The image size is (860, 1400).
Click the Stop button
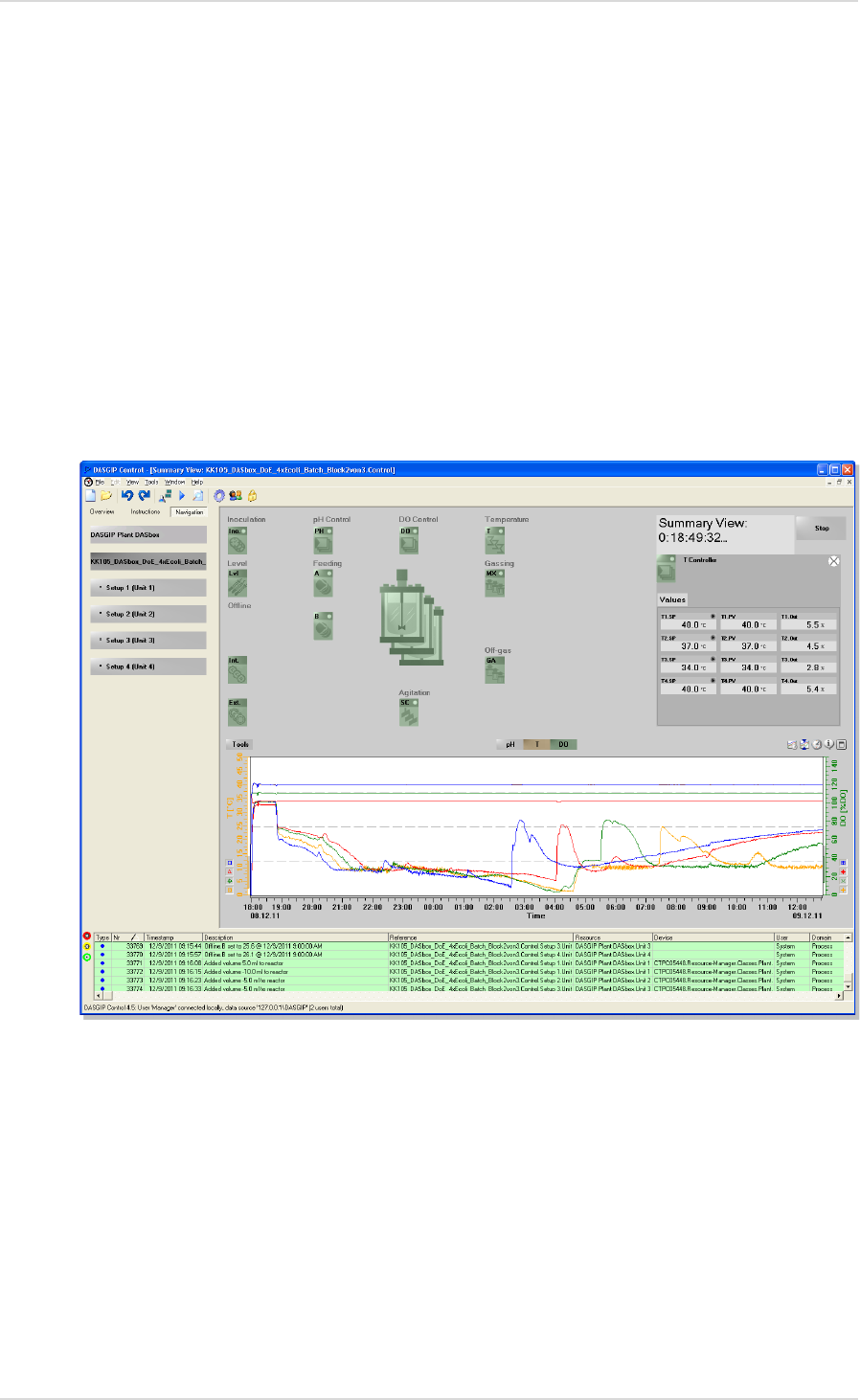click(822, 529)
